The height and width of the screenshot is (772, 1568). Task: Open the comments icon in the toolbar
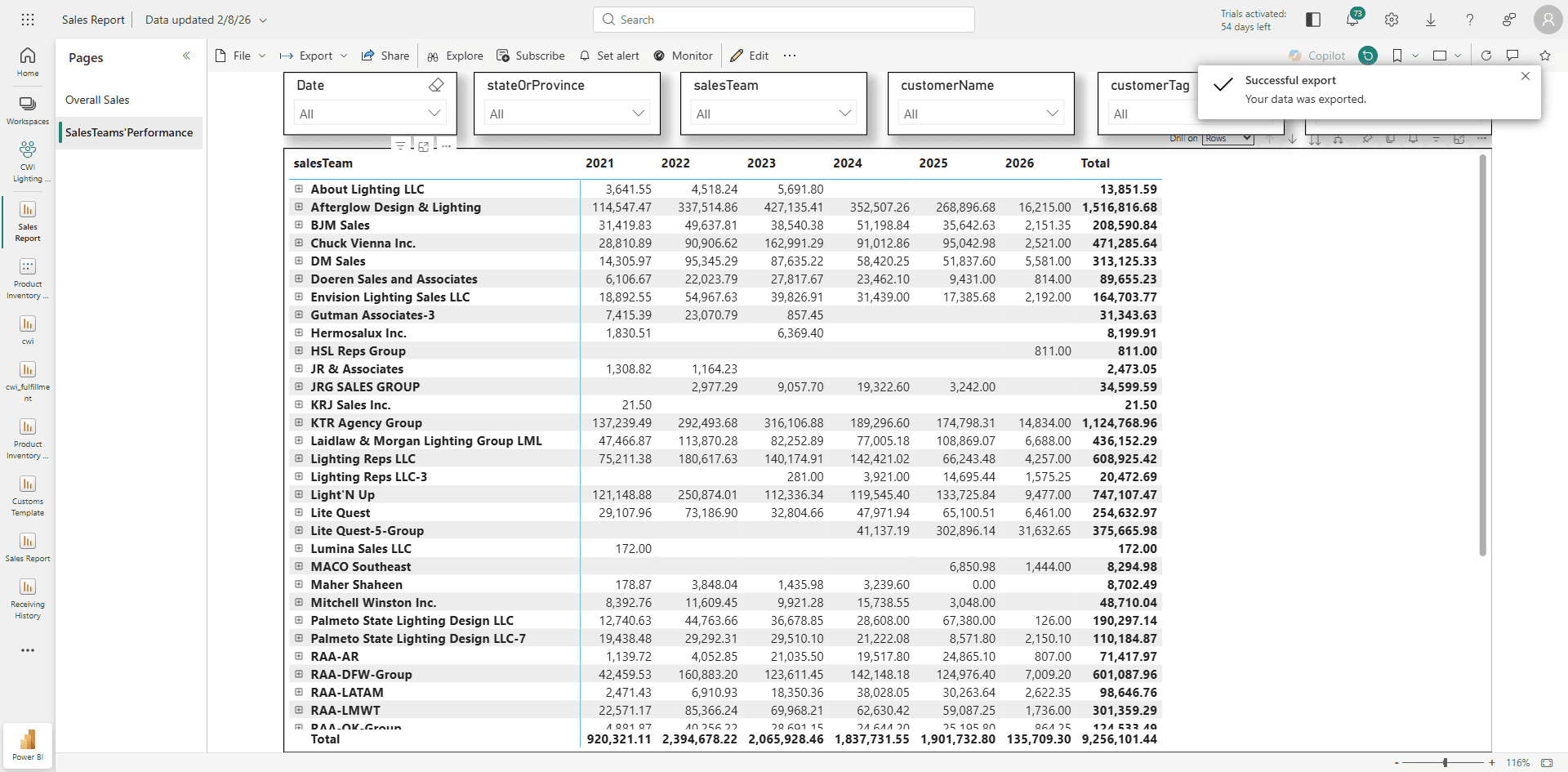(x=1512, y=56)
